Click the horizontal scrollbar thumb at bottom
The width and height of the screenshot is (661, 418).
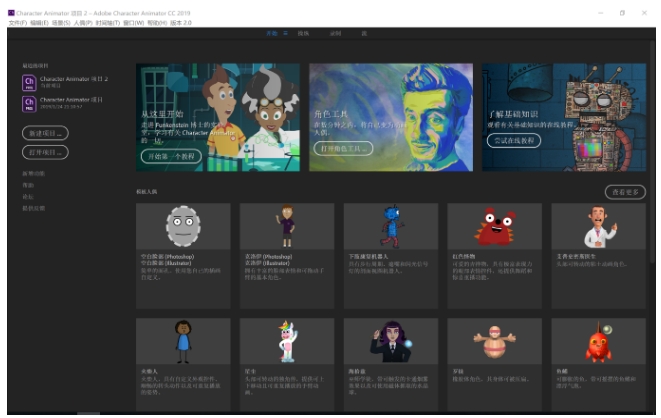coord(89,414)
